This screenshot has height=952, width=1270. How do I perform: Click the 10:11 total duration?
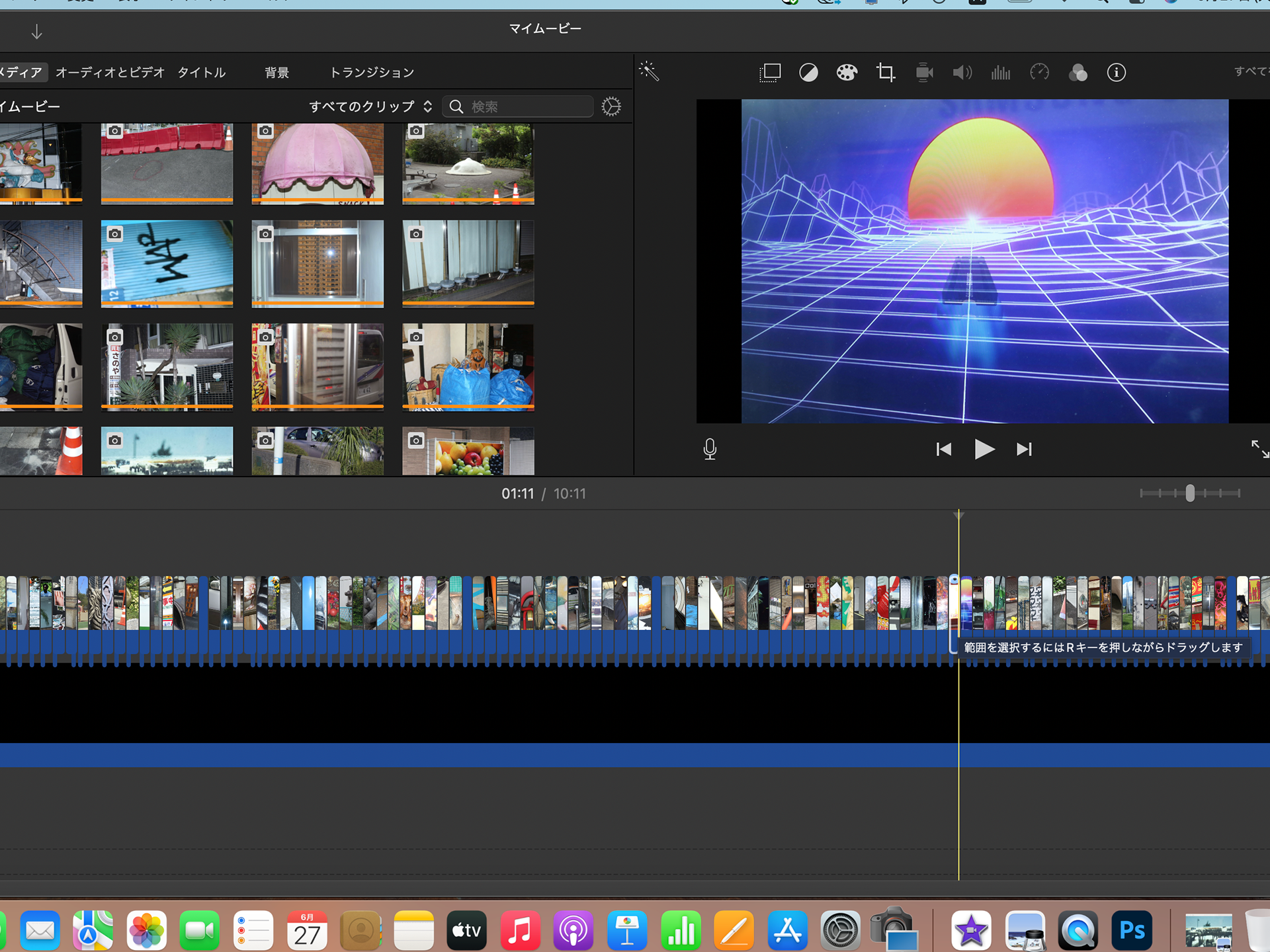tap(570, 494)
